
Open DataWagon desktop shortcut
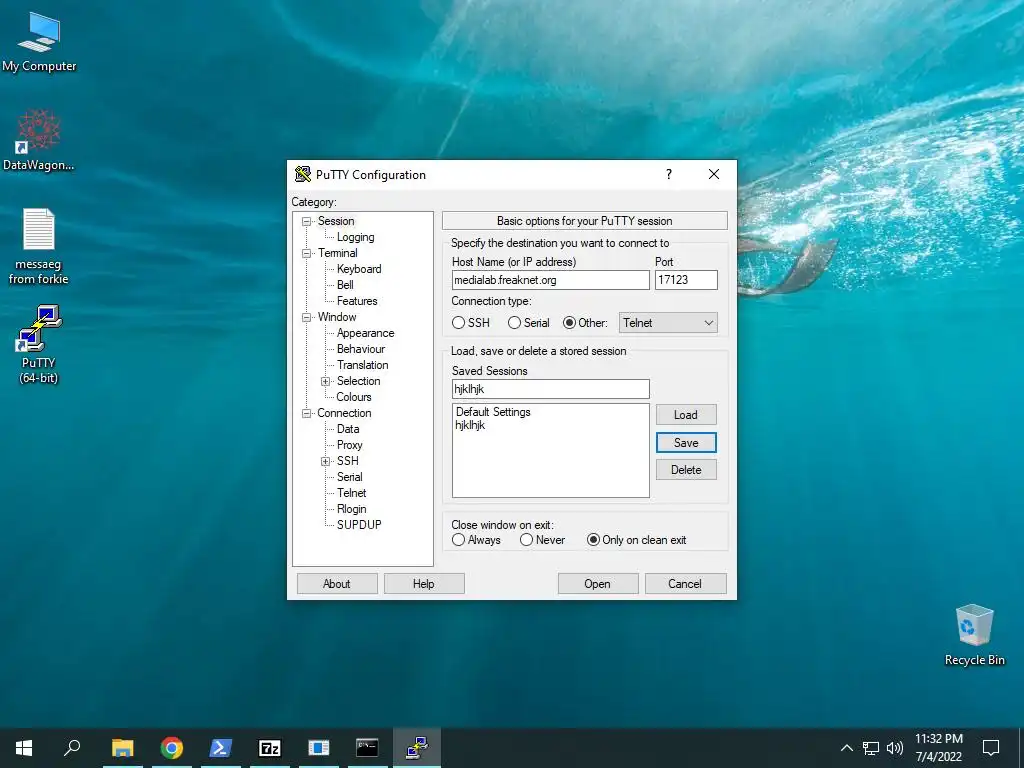39,140
